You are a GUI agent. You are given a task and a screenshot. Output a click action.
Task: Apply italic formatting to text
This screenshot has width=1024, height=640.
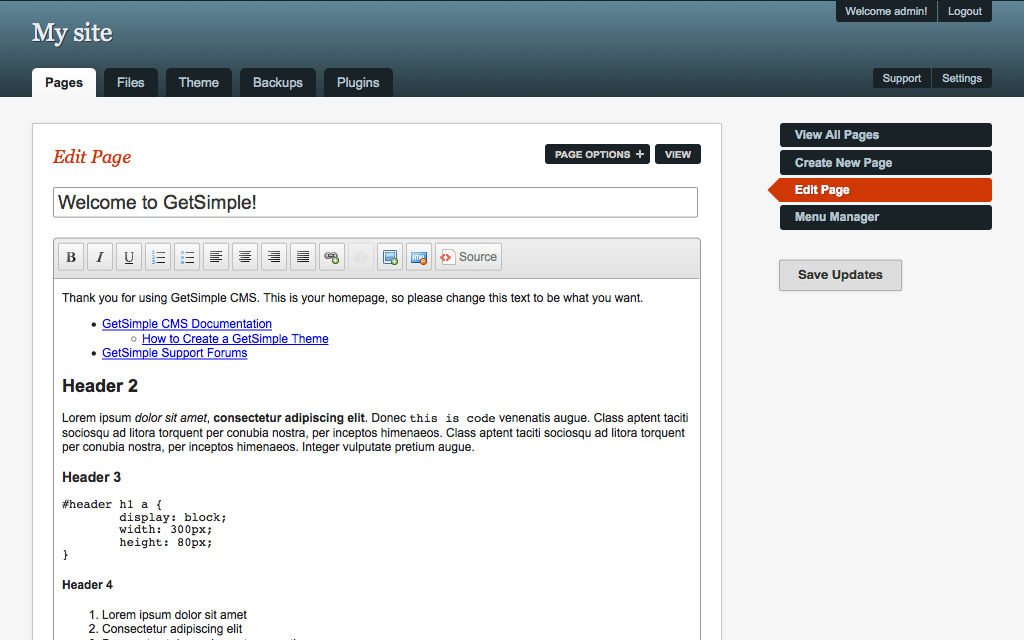(x=100, y=257)
